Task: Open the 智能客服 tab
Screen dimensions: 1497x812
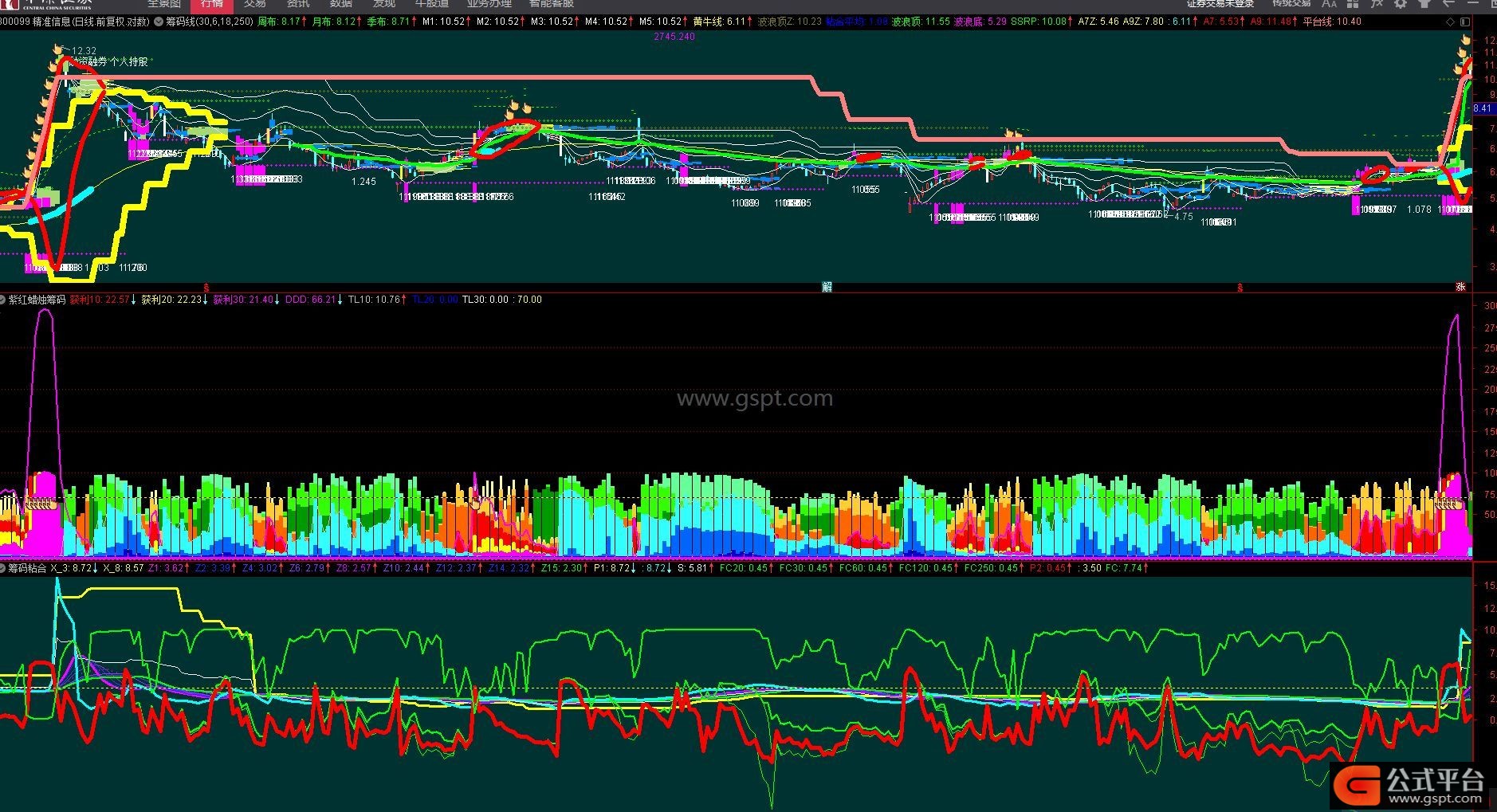Action: coord(552,4)
